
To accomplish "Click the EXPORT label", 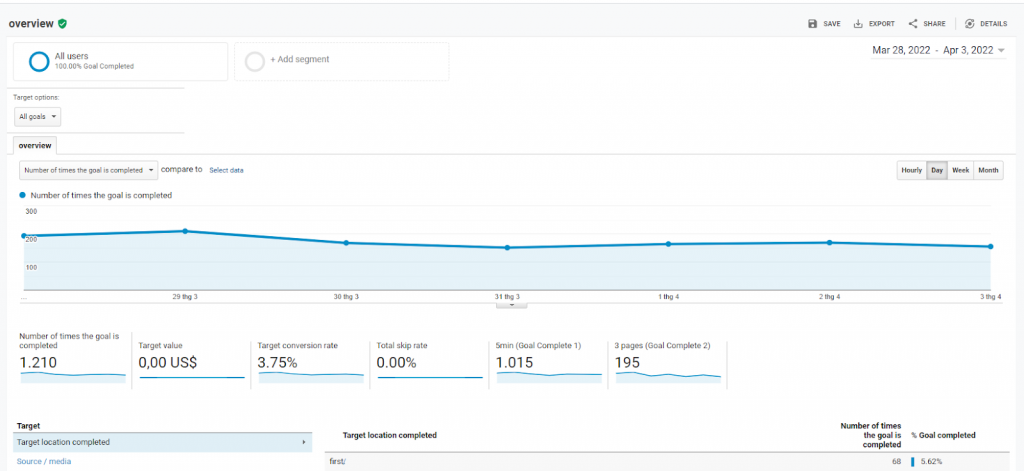I will point(882,24).
